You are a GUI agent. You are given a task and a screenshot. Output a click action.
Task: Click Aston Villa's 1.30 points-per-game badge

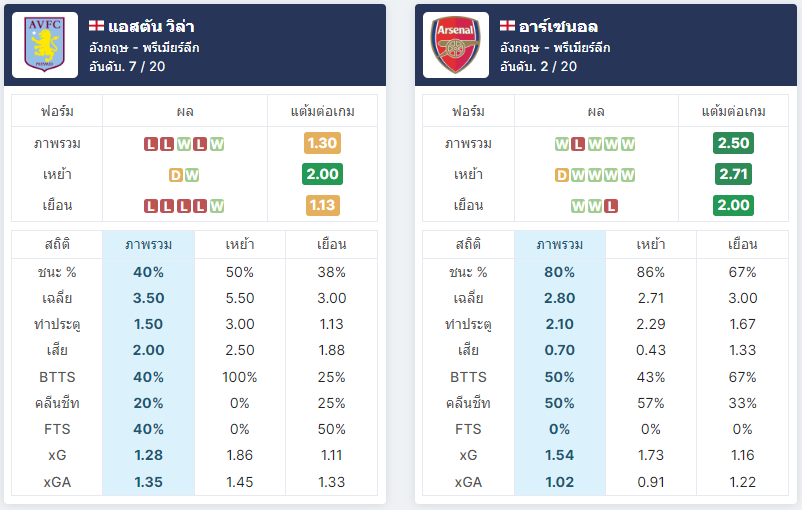coord(322,143)
